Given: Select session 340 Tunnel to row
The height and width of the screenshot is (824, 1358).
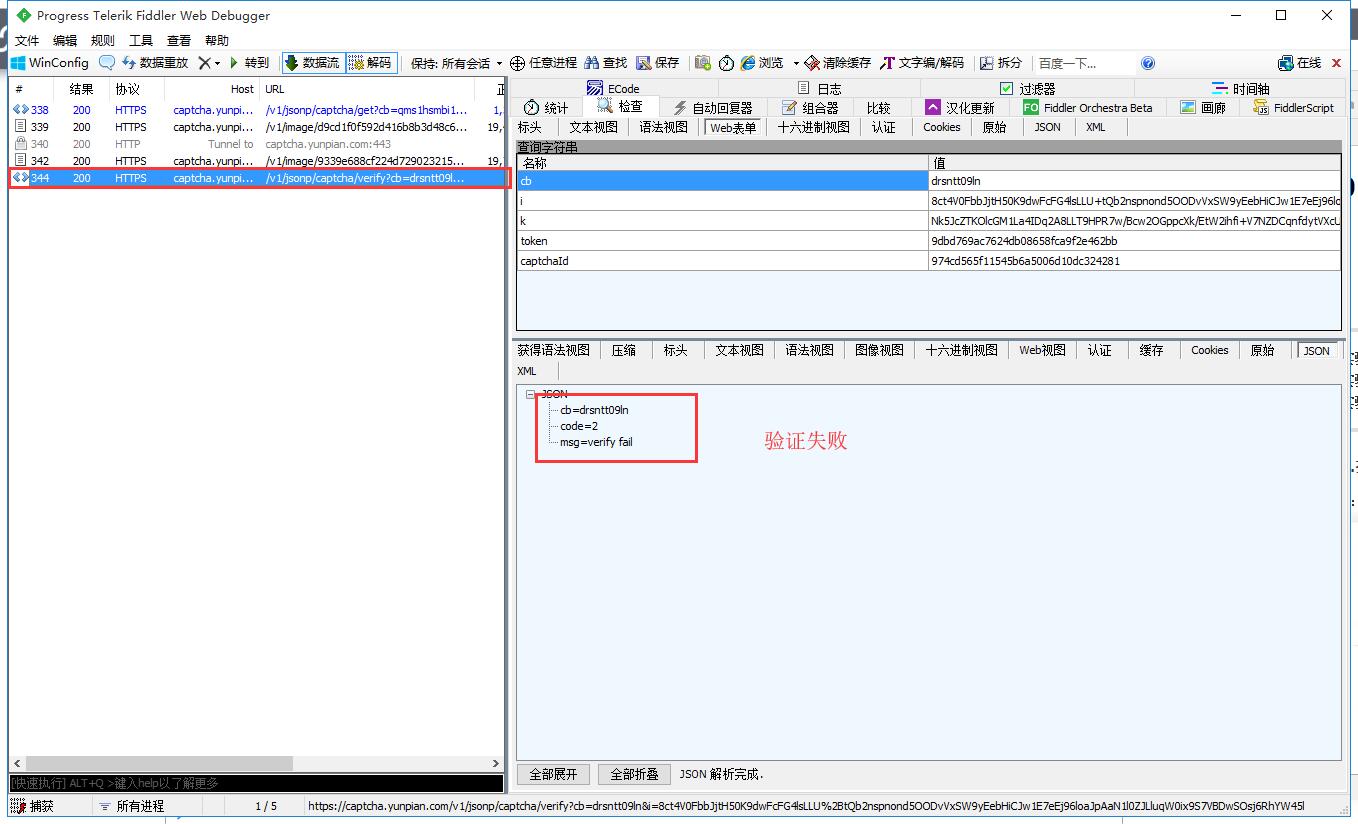Looking at the screenshot, I should (257, 144).
